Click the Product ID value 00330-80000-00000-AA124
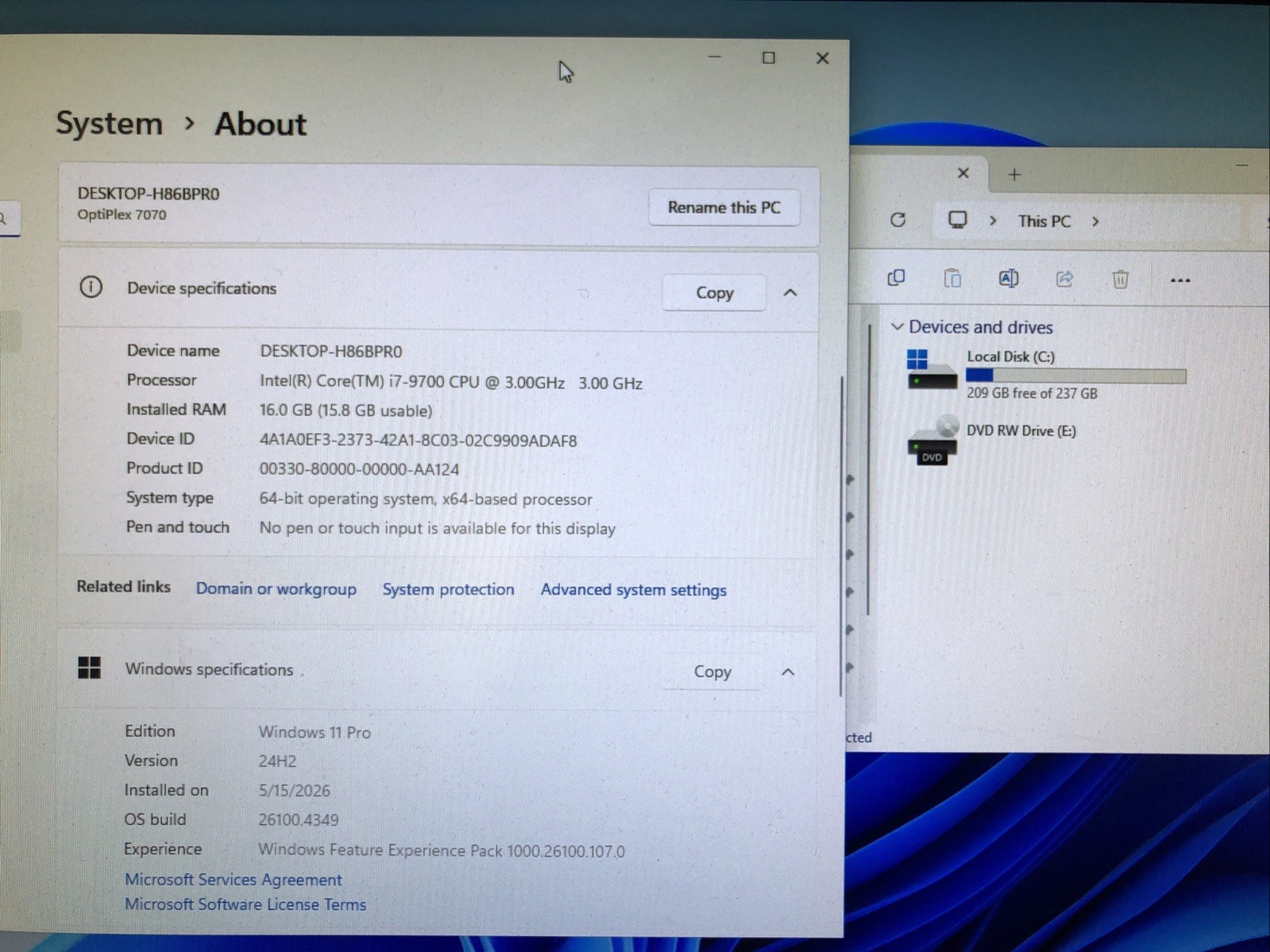The width and height of the screenshot is (1270, 952). click(x=359, y=469)
